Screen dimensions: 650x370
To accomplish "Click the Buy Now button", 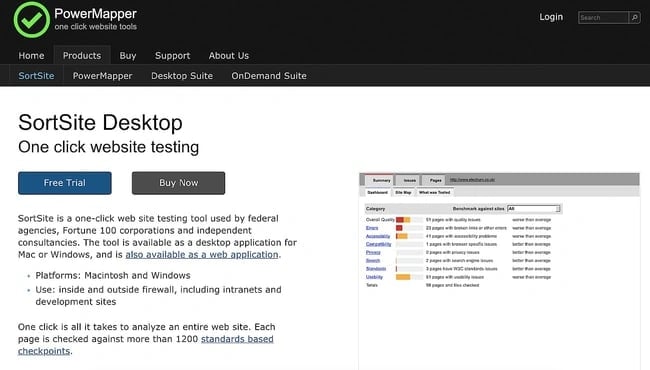I will click(x=179, y=183).
